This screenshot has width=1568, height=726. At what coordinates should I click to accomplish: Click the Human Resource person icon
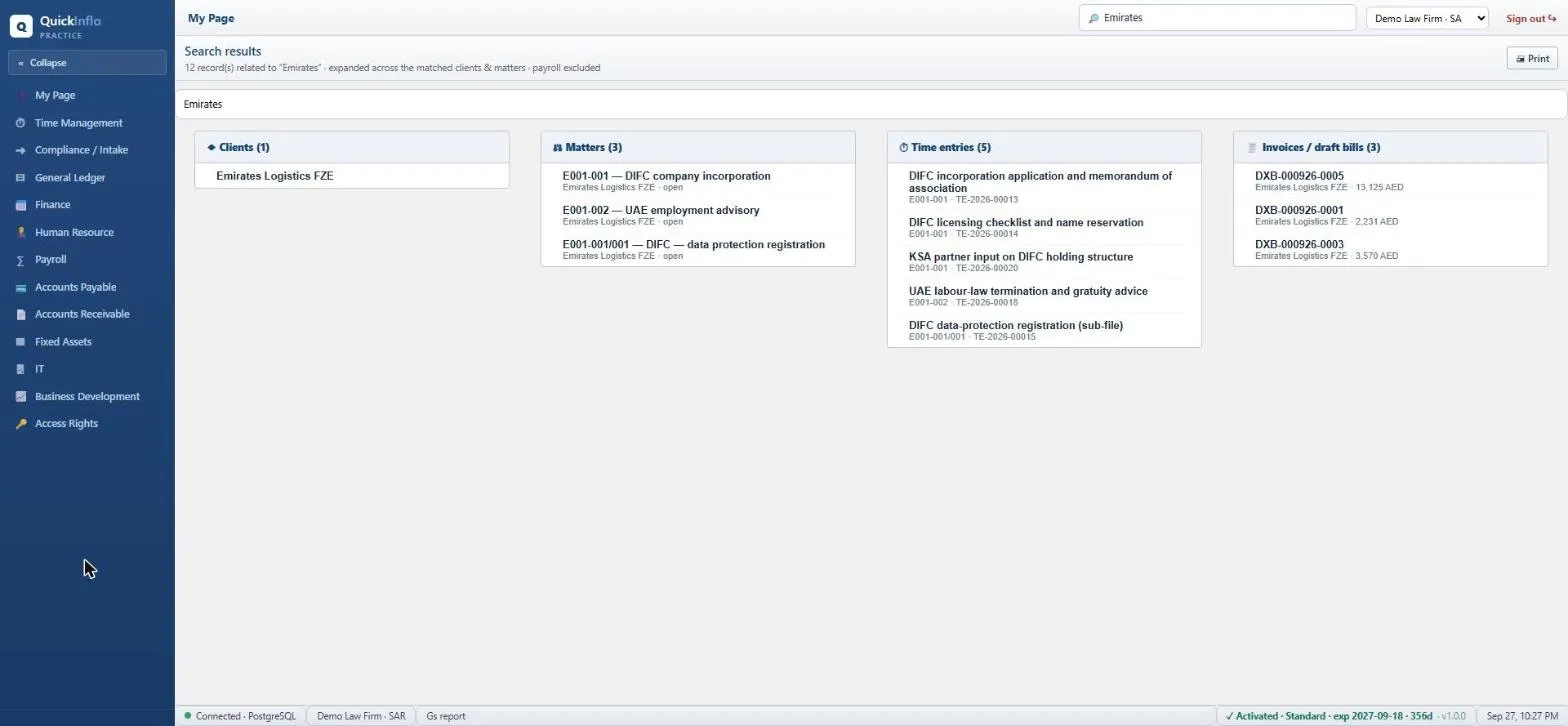click(20, 232)
